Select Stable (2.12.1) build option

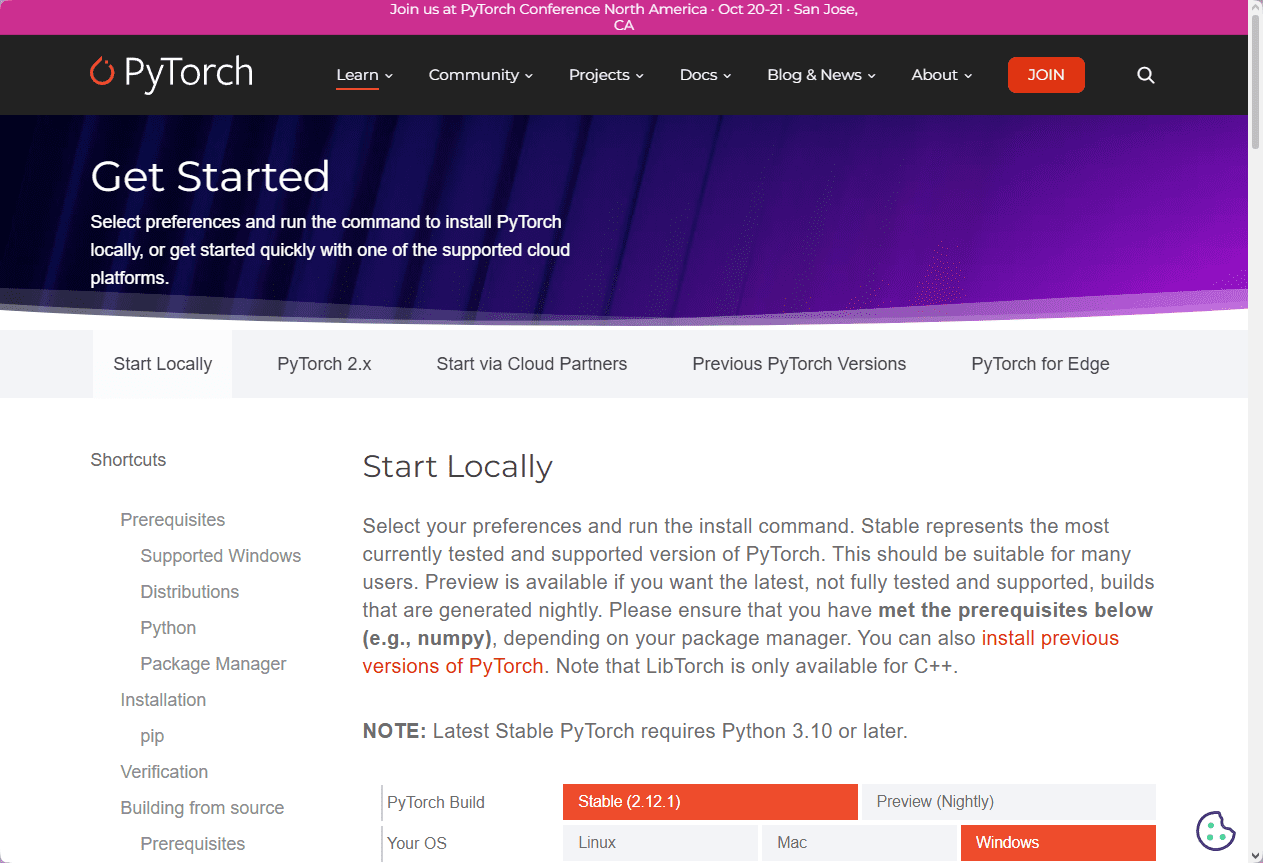click(710, 802)
